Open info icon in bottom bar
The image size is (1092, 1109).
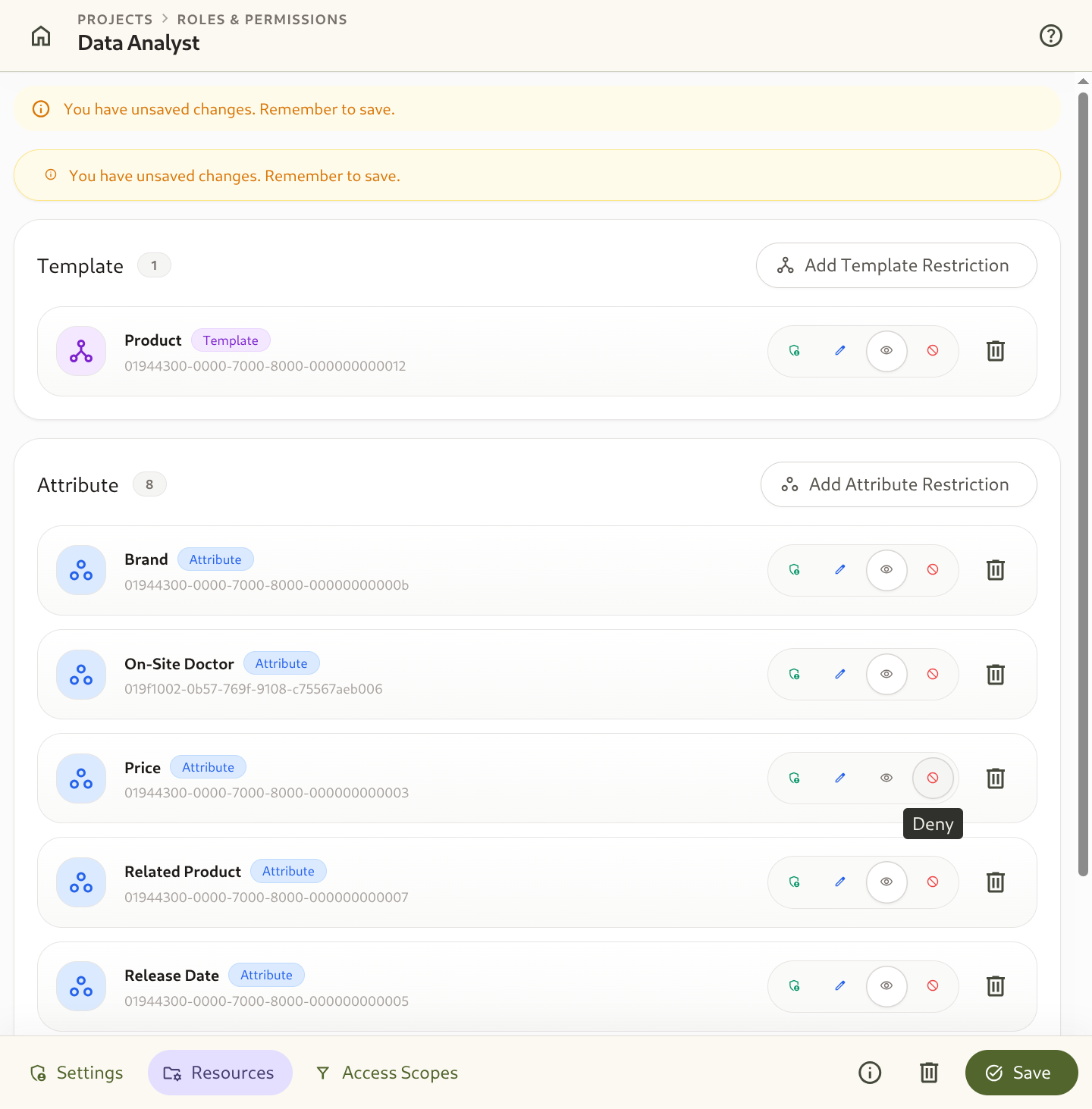click(x=870, y=1073)
